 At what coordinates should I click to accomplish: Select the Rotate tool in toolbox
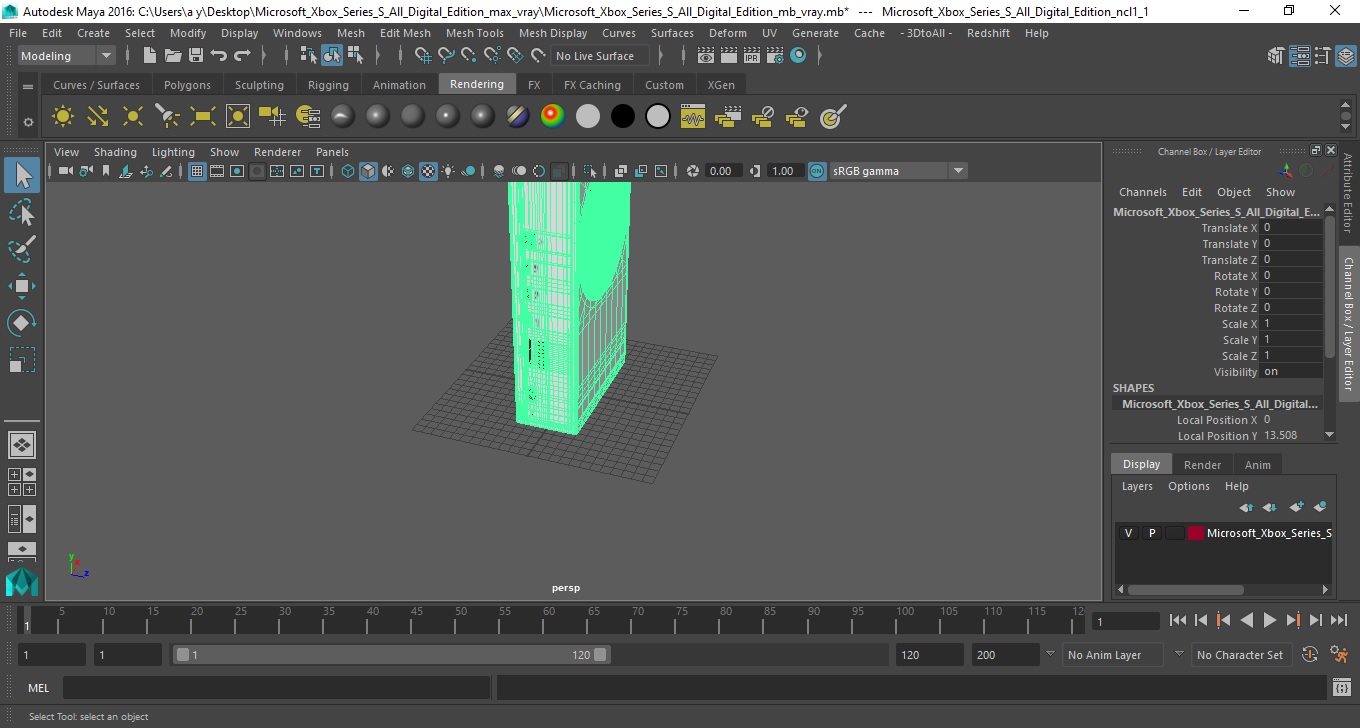[x=22, y=322]
